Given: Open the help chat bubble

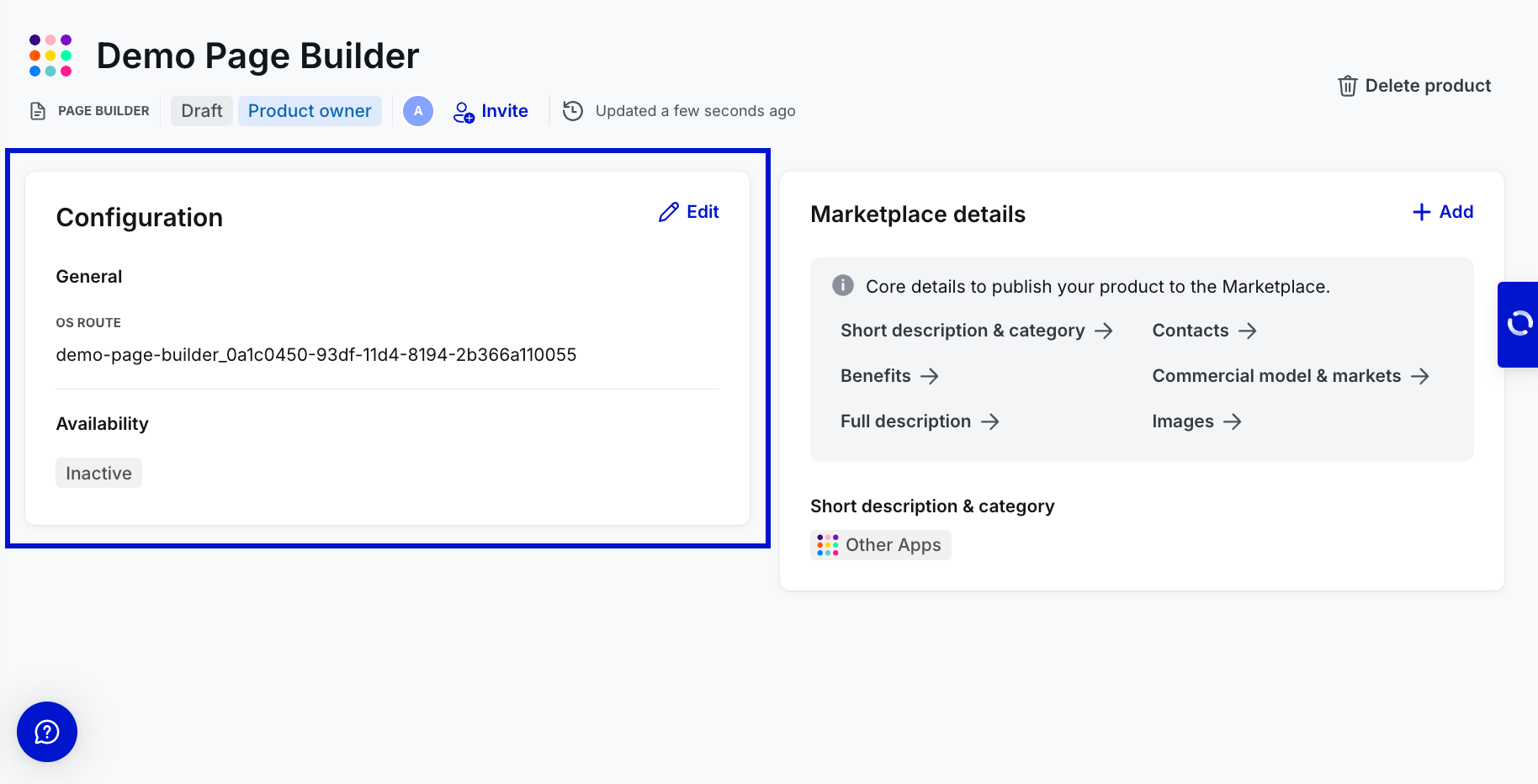Looking at the screenshot, I should pyautogui.click(x=47, y=732).
